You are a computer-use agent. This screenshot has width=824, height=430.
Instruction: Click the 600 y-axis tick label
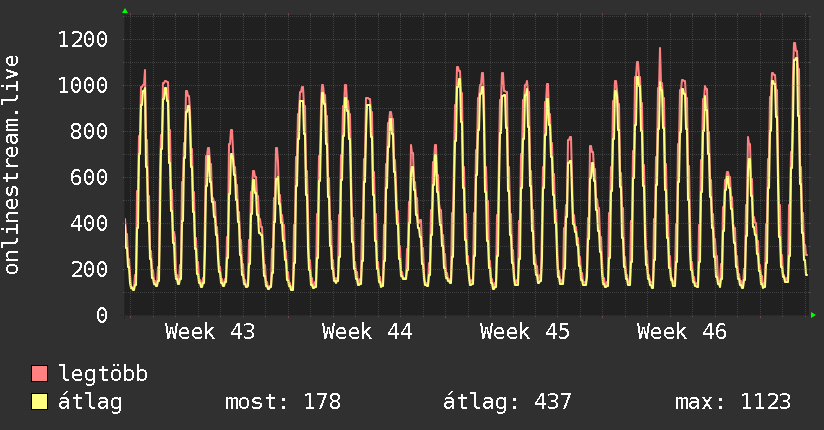tap(89, 177)
